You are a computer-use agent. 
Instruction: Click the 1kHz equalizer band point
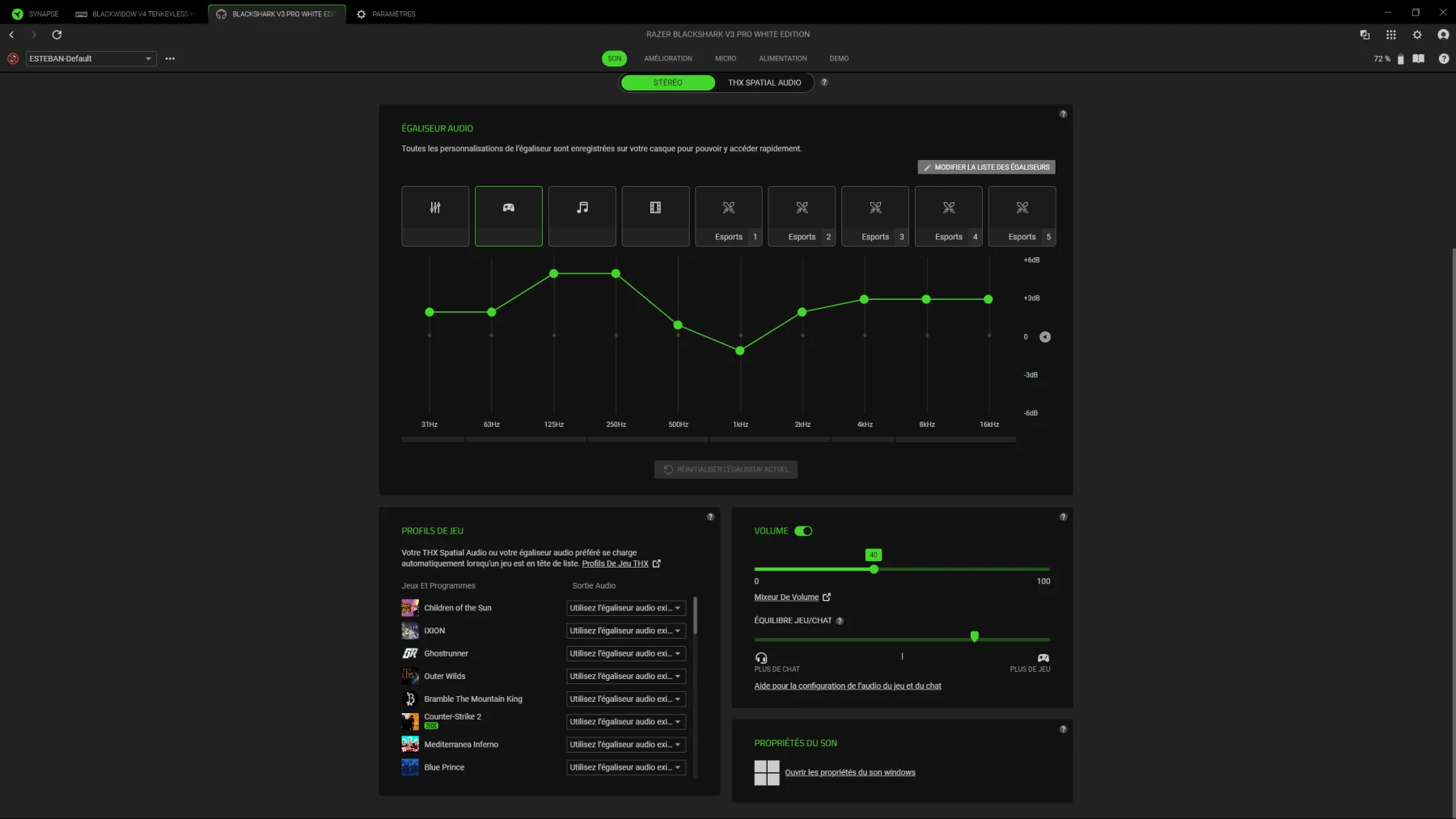tap(740, 351)
